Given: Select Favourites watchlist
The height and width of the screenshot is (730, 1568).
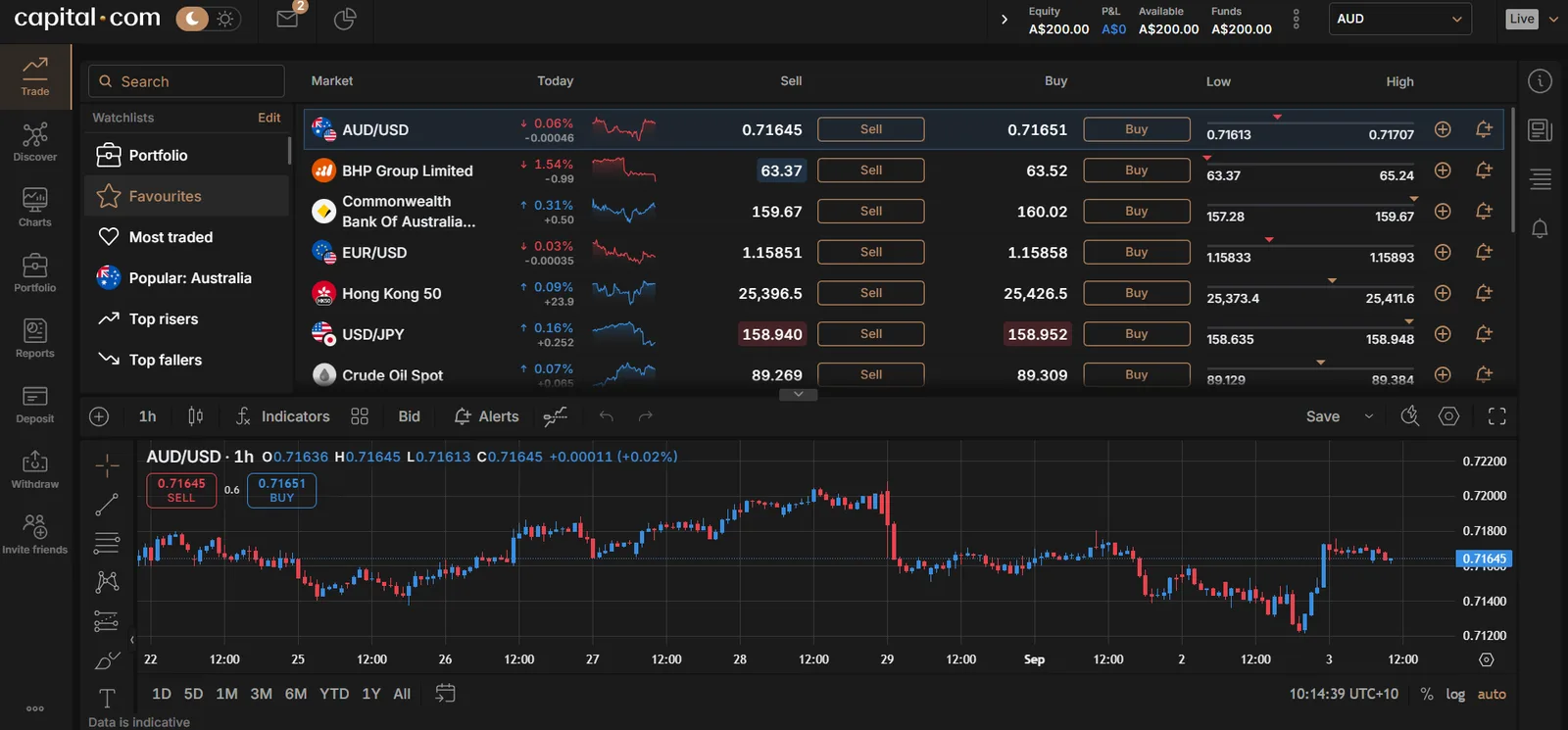Looking at the screenshot, I should (186, 196).
